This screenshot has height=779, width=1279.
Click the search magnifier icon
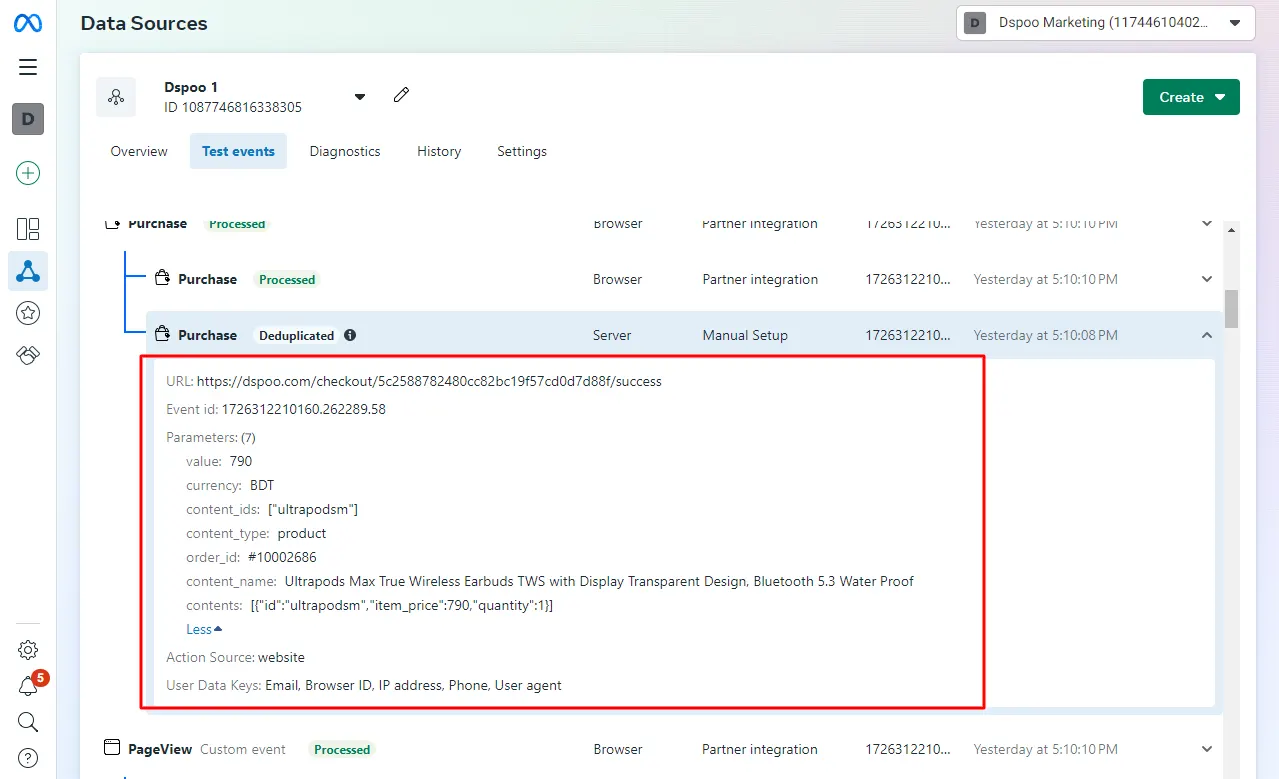coord(28,722)
